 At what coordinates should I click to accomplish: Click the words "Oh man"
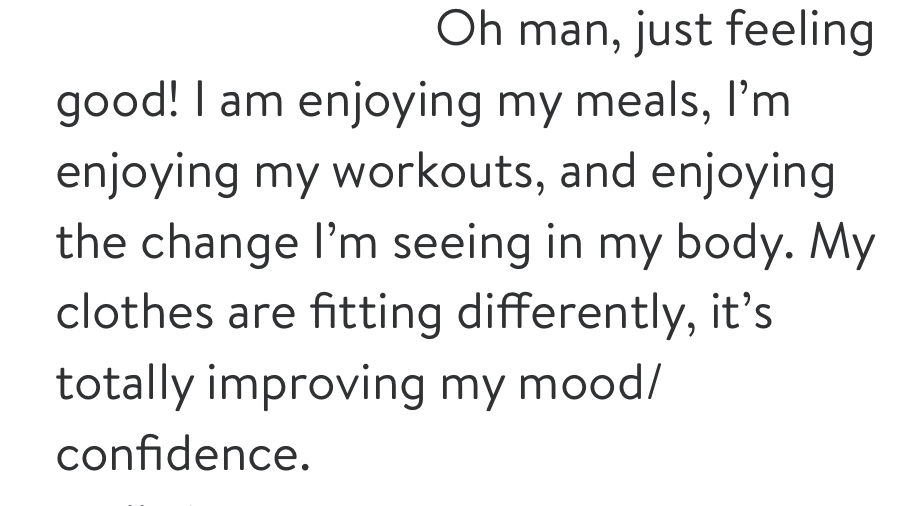click(x=523, y=30)
